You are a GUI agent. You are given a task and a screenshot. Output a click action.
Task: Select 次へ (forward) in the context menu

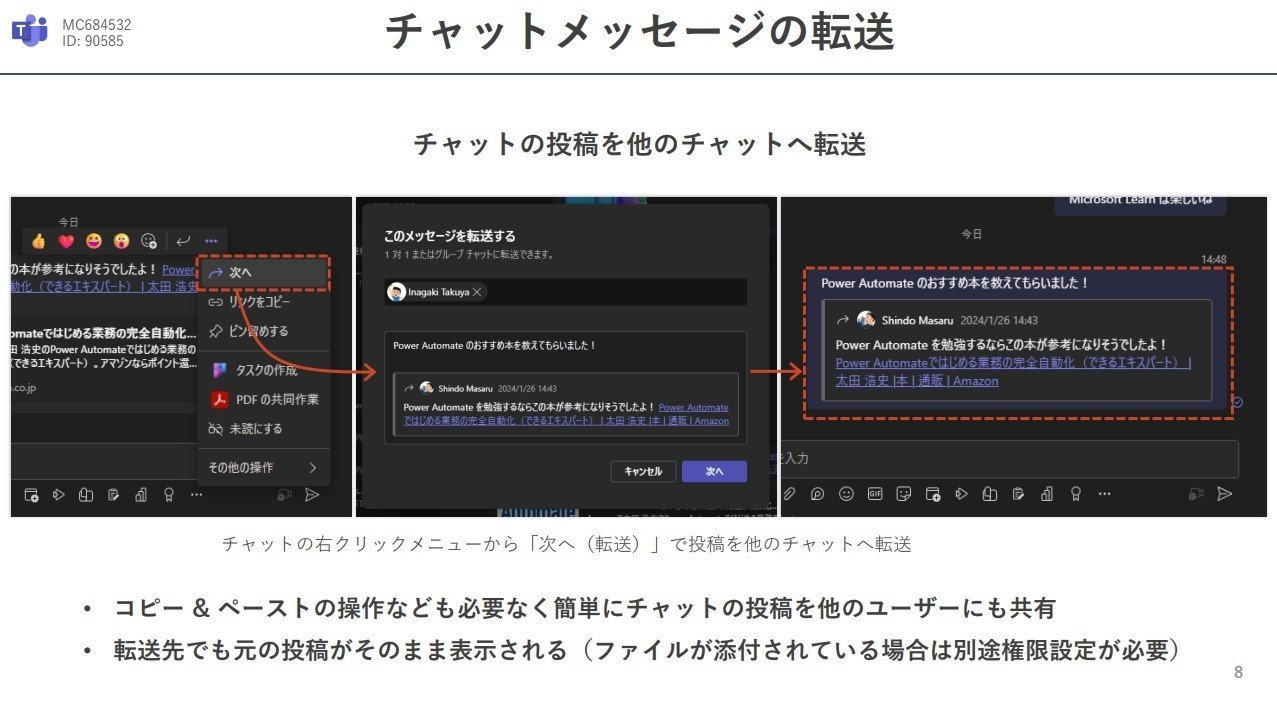tap(263, 272)
